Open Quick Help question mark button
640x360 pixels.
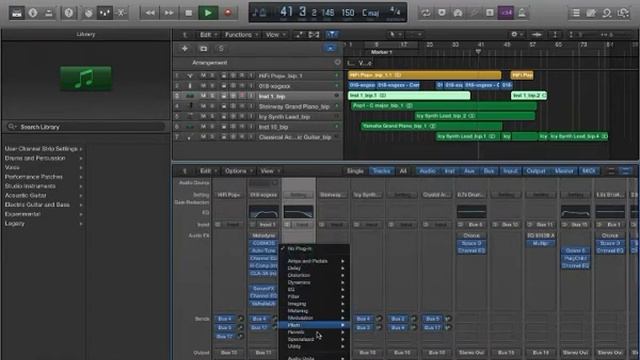[69, 13]
